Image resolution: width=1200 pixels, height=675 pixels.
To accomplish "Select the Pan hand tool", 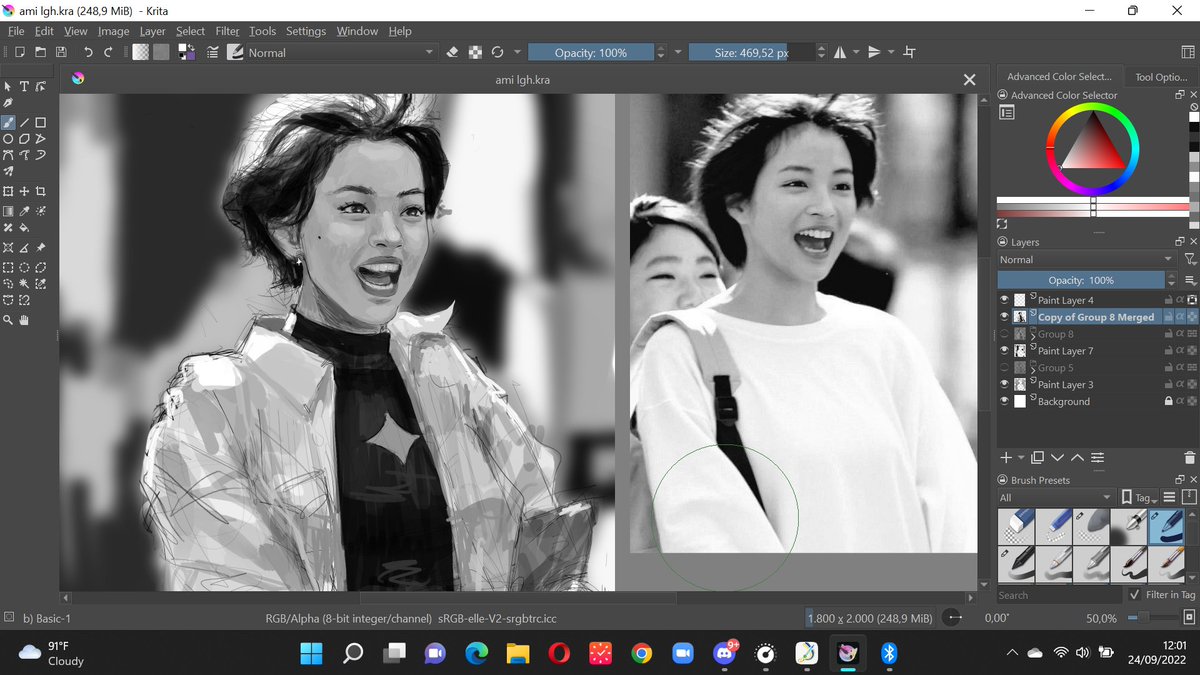I will (x=24, y=320).
